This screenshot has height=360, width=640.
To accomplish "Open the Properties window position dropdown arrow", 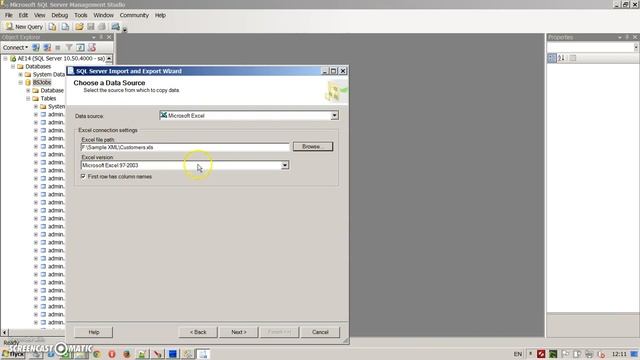I will coord(620,37).
